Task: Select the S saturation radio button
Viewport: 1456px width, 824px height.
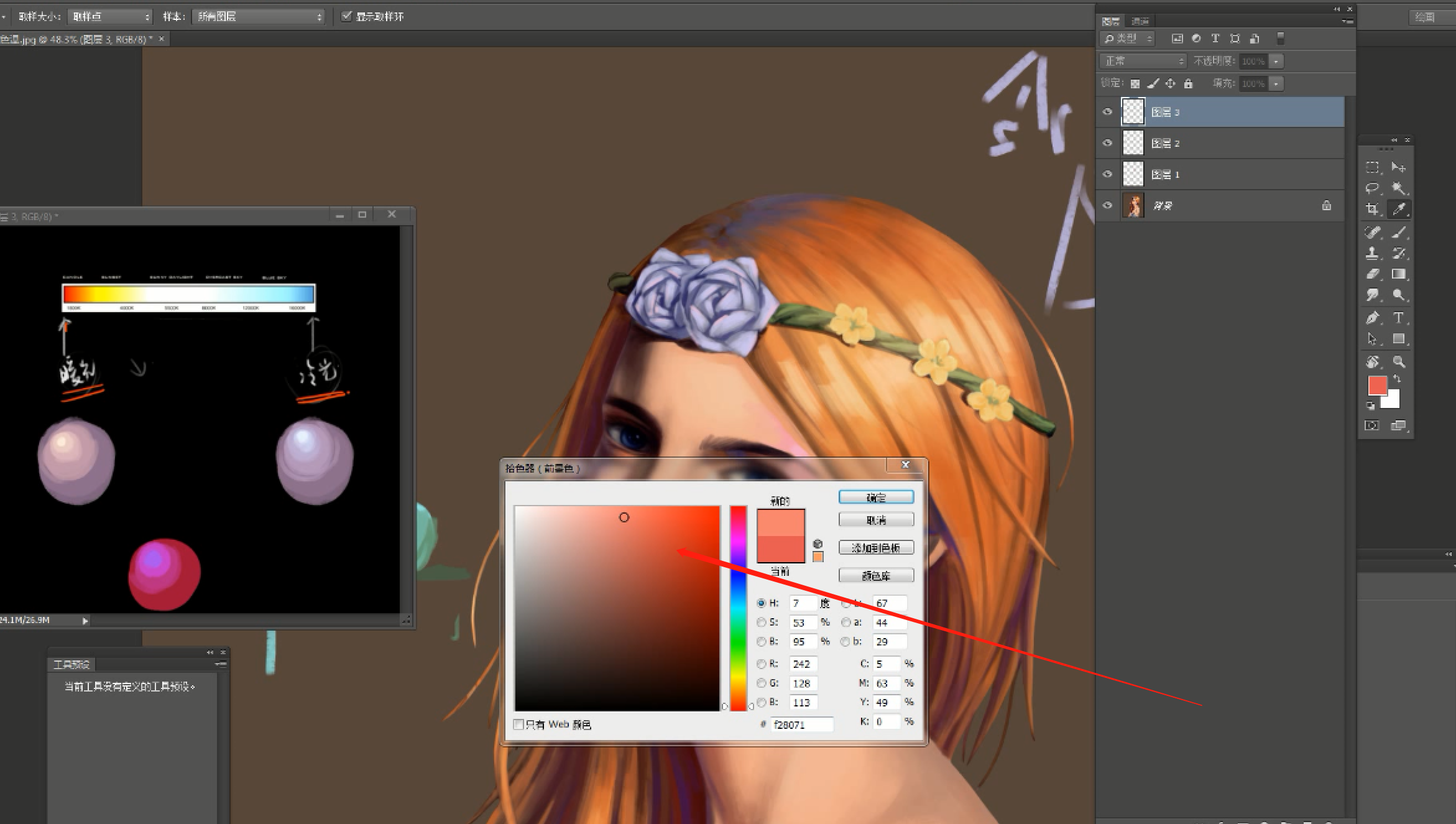Action: 761,622
